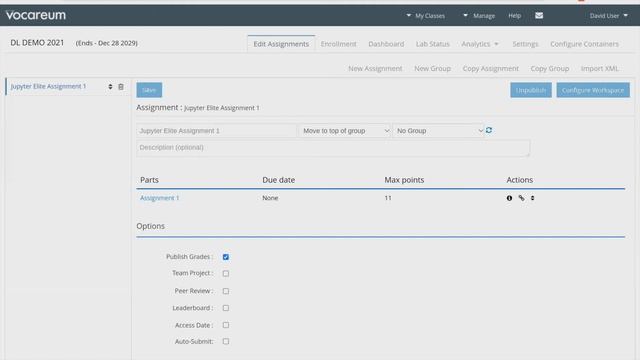Uncheck the Publish Grades checkbox
The image size is (640, 360).
[x=226, y=257]
